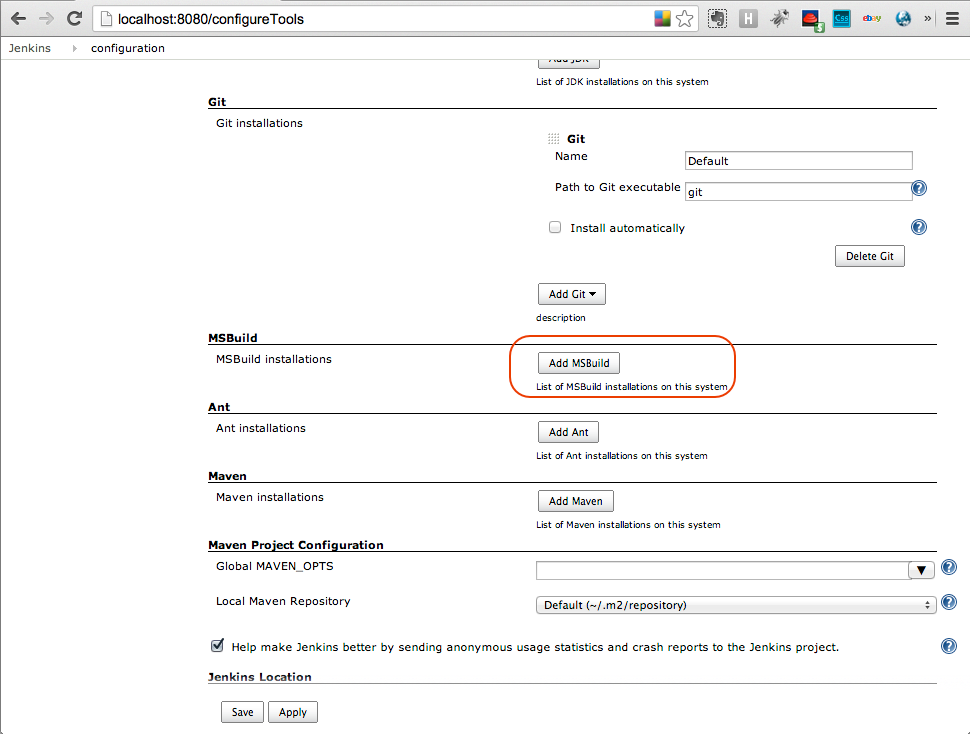Viewport: 970px width, 734px height.
Task: Save the tool configuration
Action: (242, 712)
